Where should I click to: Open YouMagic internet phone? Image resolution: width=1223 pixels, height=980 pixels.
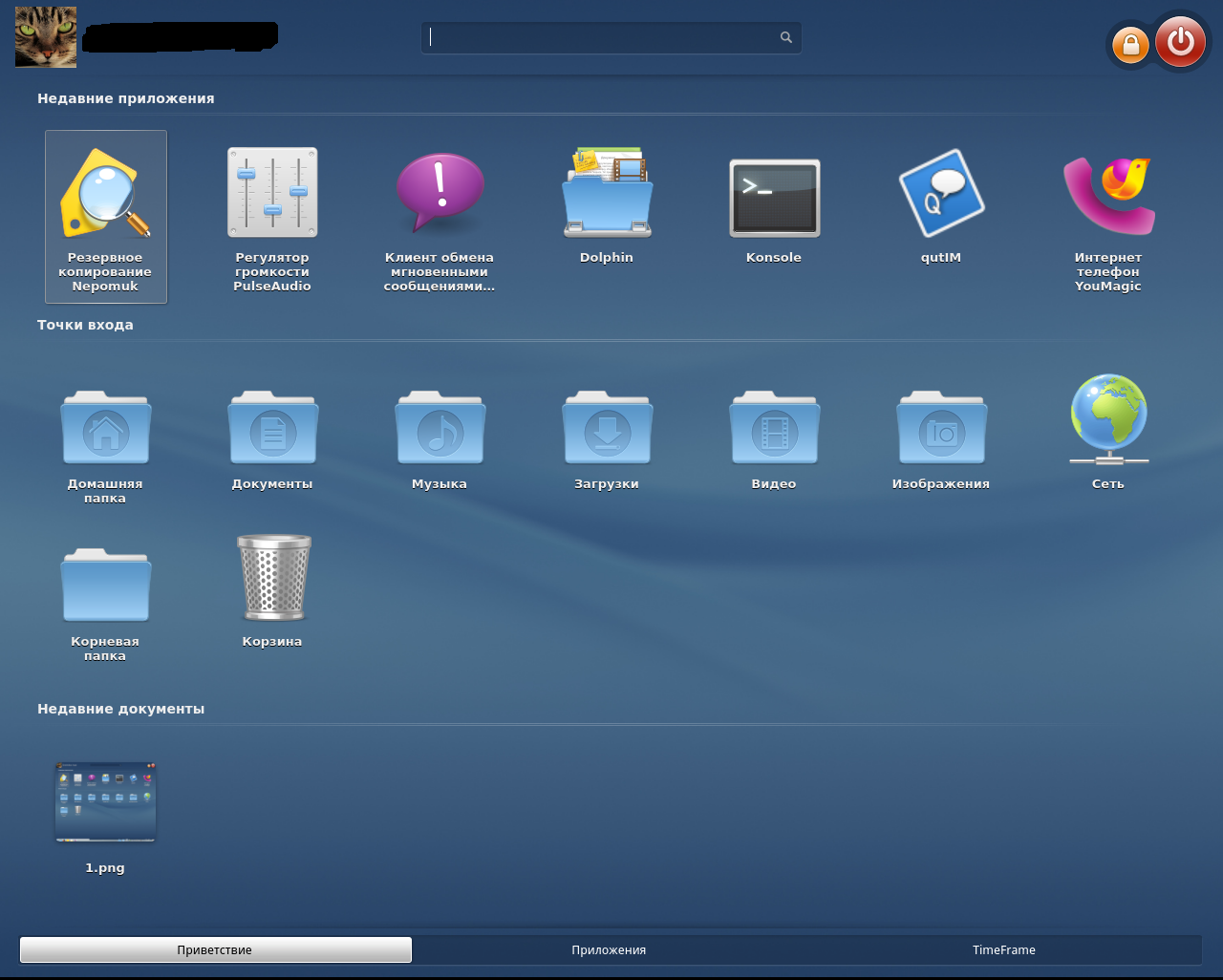pos(1108,195)
